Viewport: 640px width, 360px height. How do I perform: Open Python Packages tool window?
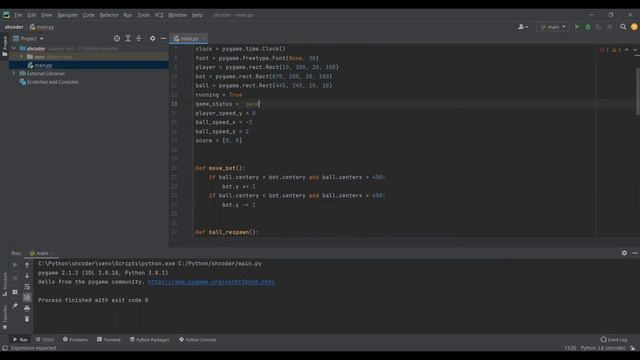[149, 340]
